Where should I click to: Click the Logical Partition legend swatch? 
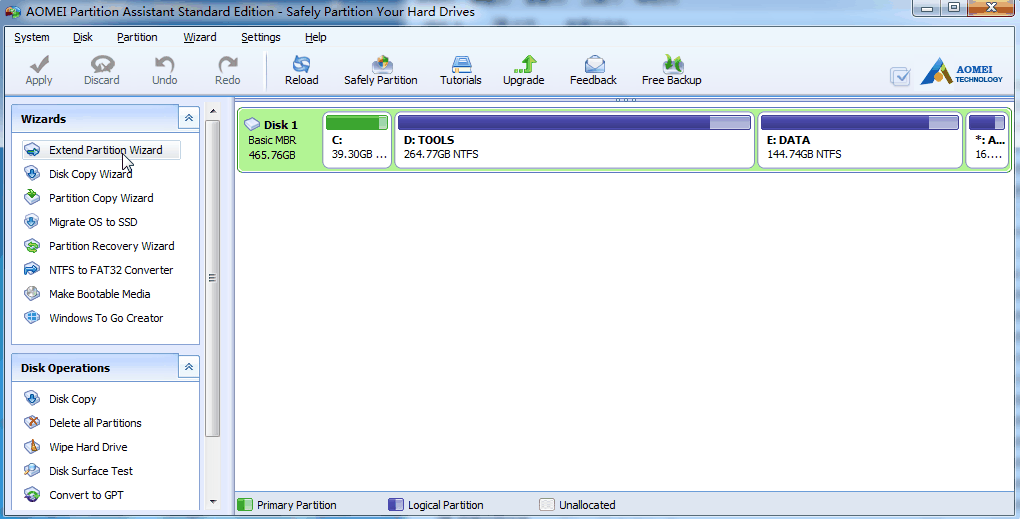[396, 505]
